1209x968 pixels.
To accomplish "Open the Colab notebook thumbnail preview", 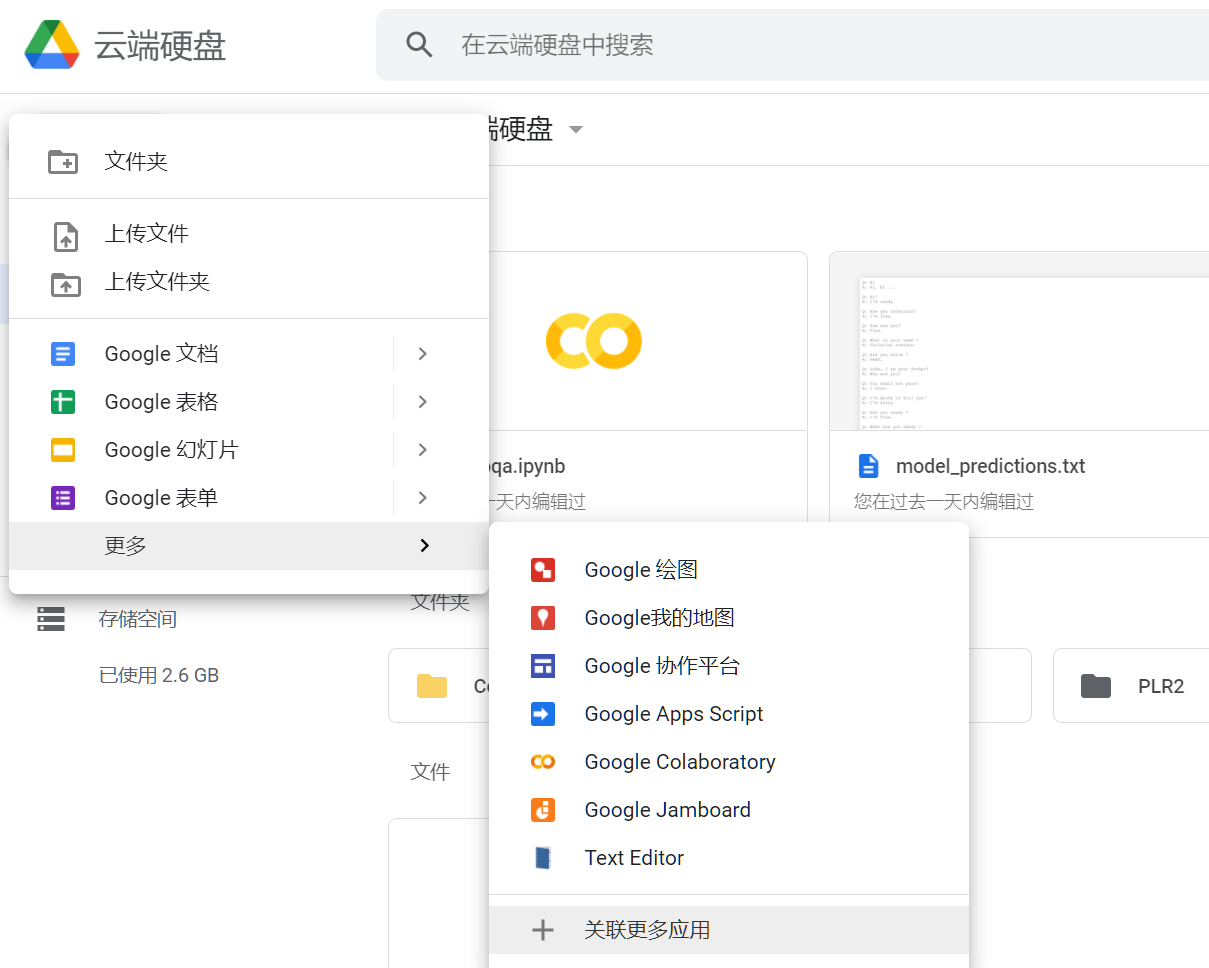I will click(647, 341).
